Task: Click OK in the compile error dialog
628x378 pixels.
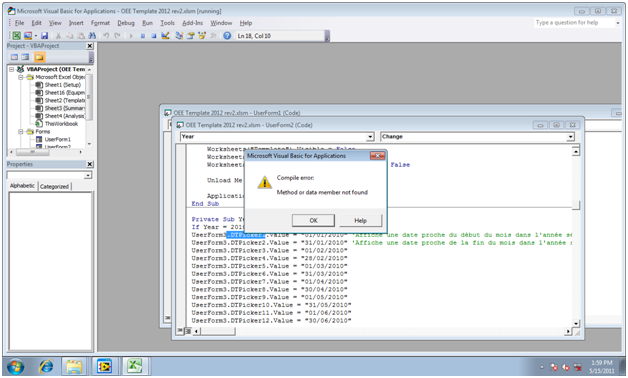Action: click(313, 220)
